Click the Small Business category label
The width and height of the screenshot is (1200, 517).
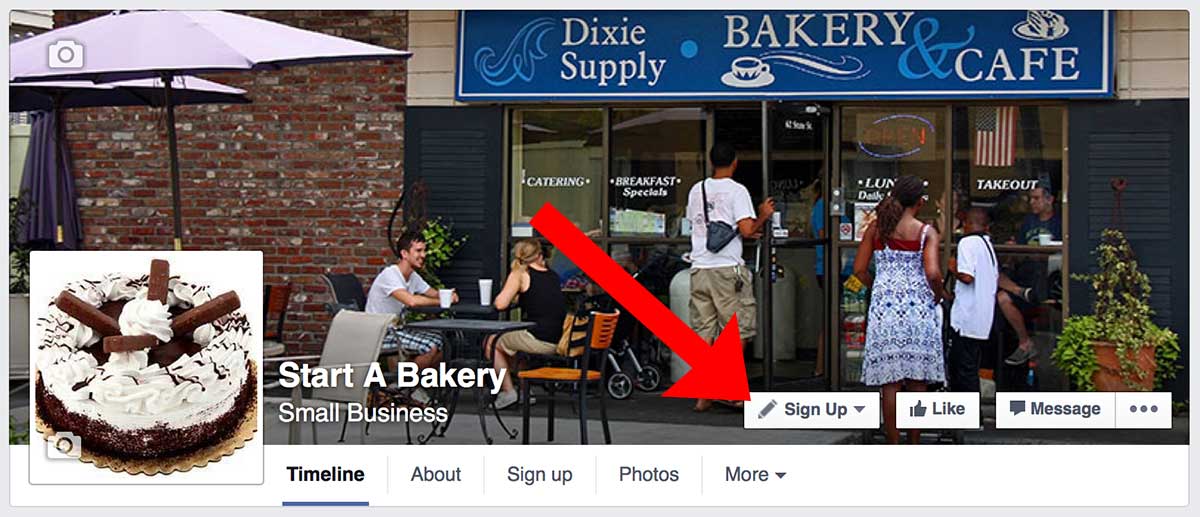(x=363, y=412)
